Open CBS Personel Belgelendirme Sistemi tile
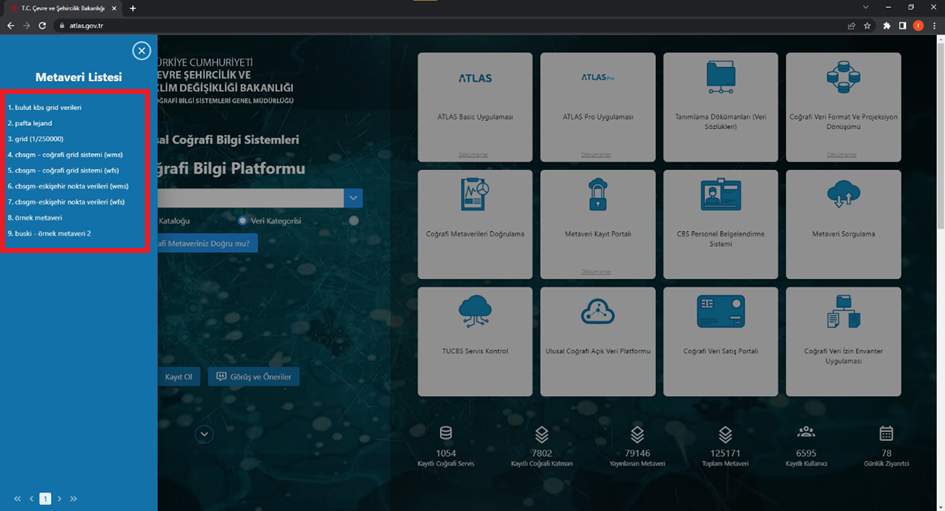Image resolution: width=945 pixels, height=511 pixels. pos(721,224)
